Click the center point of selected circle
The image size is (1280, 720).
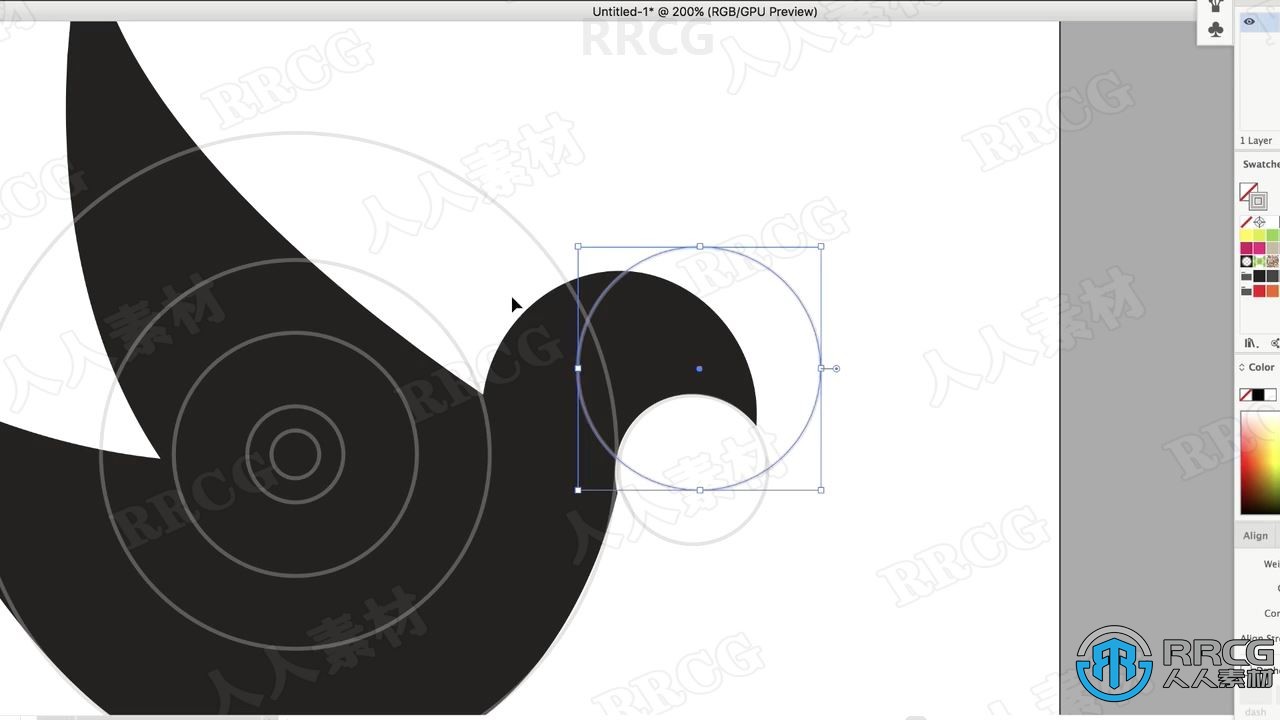click(699, 369)
